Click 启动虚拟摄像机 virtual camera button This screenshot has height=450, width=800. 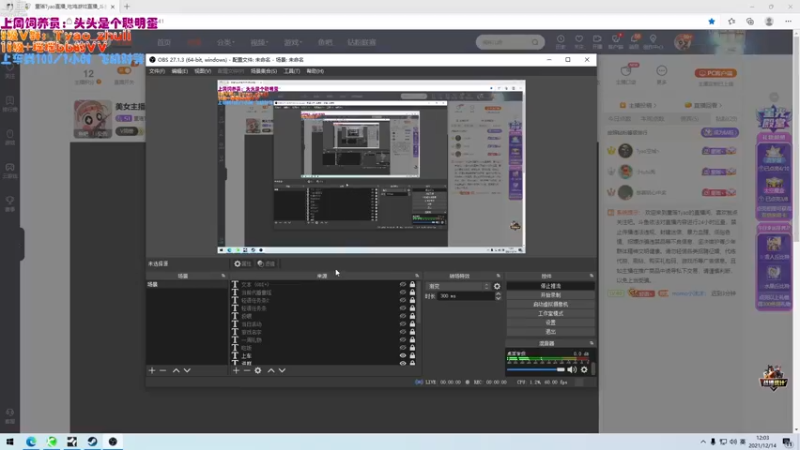click(x=551, y=304)
